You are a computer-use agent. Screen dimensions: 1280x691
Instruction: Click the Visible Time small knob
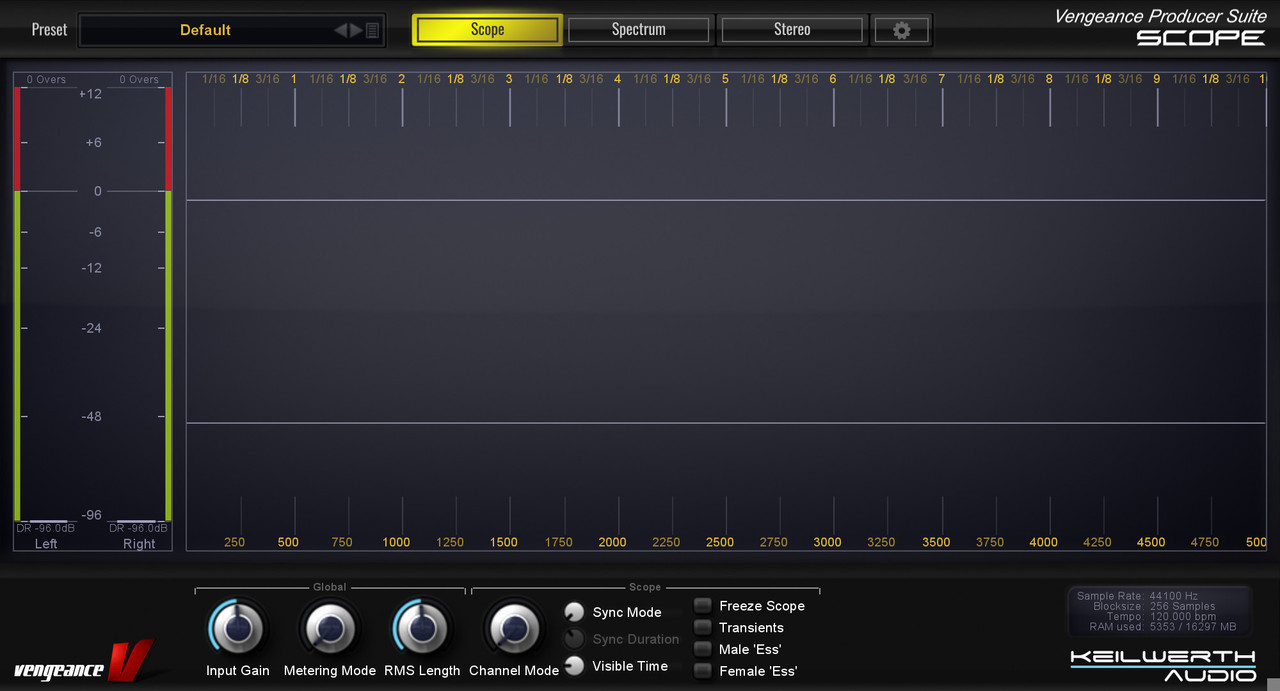pyautogui.click(x=574, y=666)
